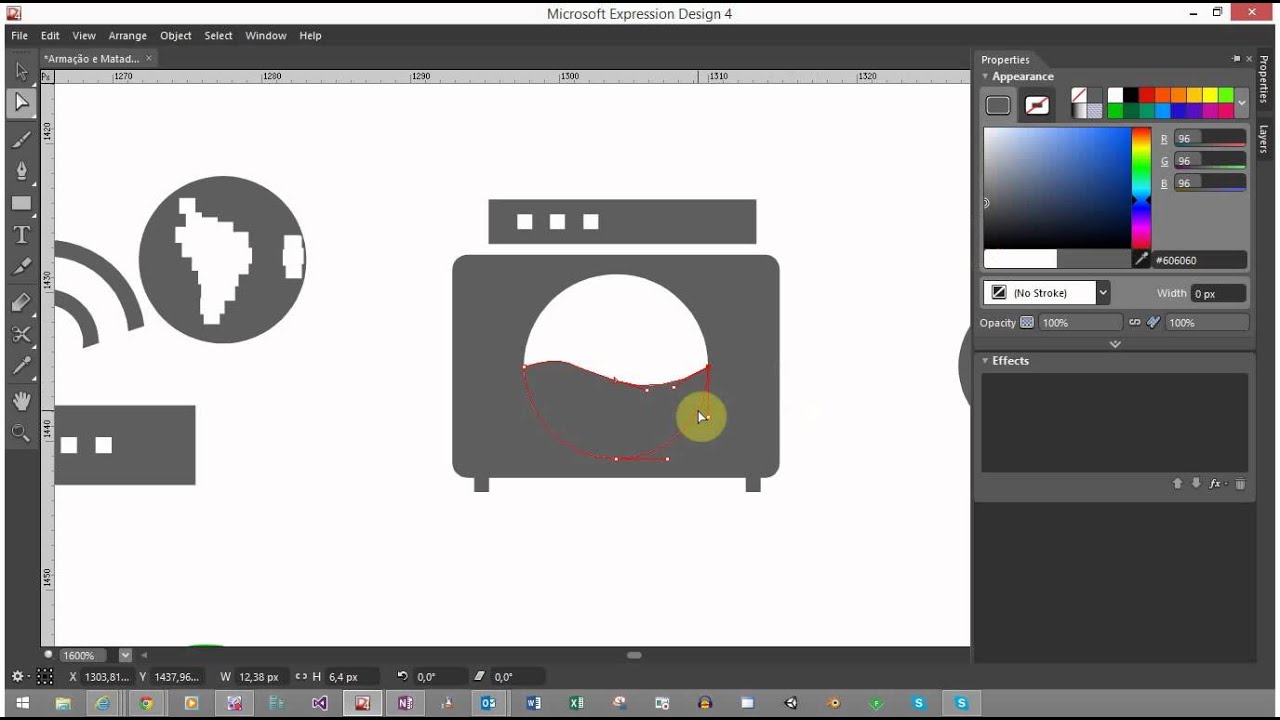The width and height of the screenshot is (1280, 720).
Task: Open the fx Add Effect menu
Action: (1217, 484)
